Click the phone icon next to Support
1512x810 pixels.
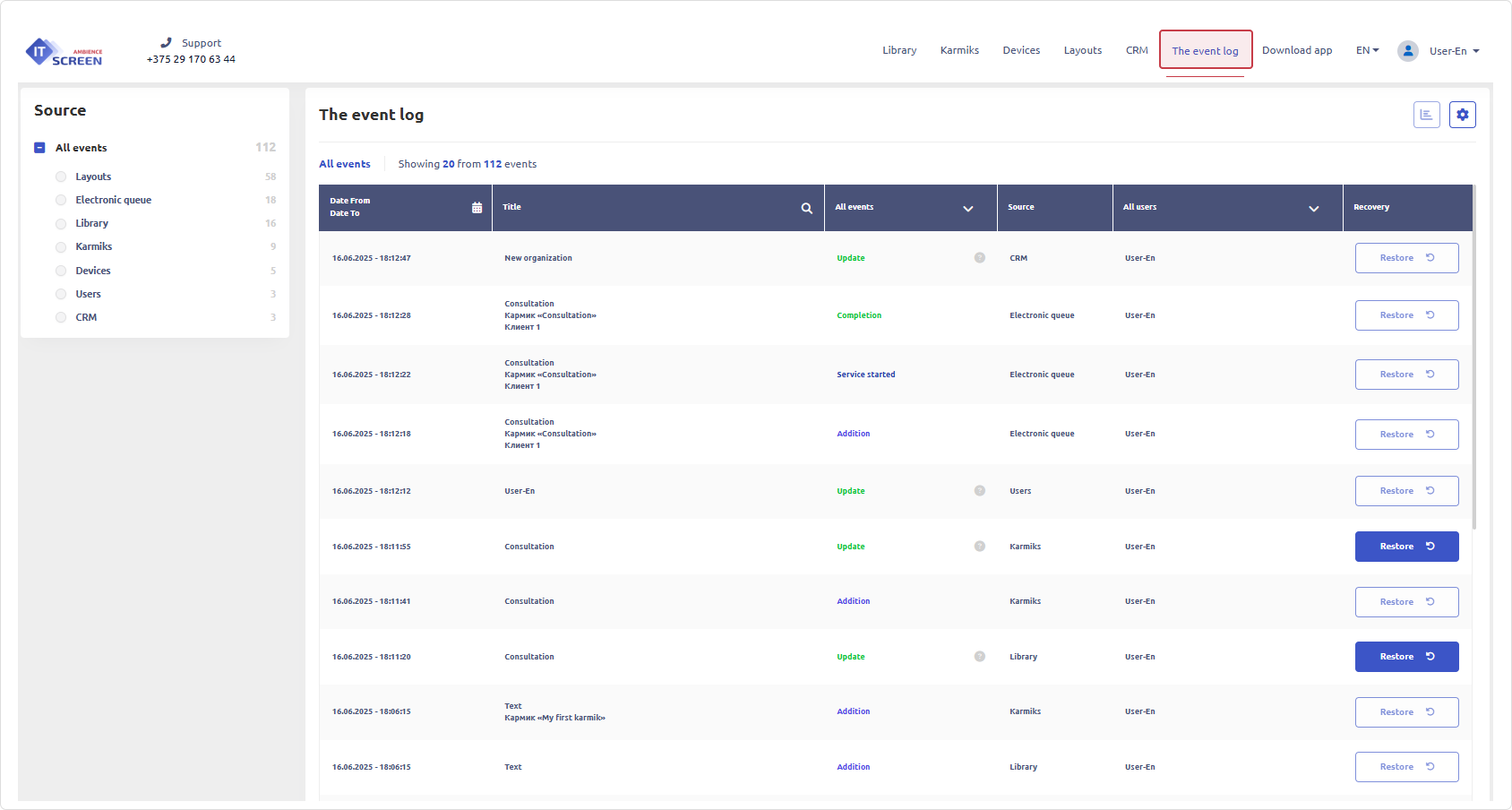click(165, 41)
